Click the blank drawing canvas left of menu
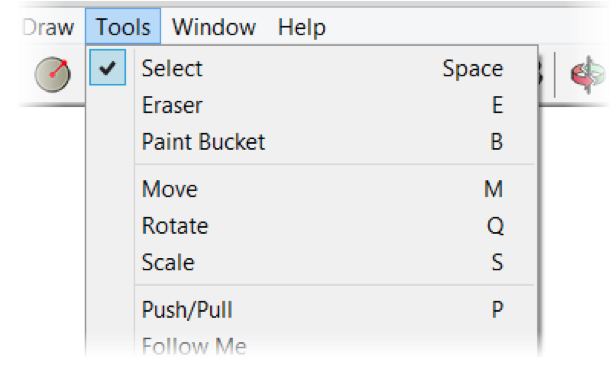Viewport: 611px width, 366px height. click(43, 234)
